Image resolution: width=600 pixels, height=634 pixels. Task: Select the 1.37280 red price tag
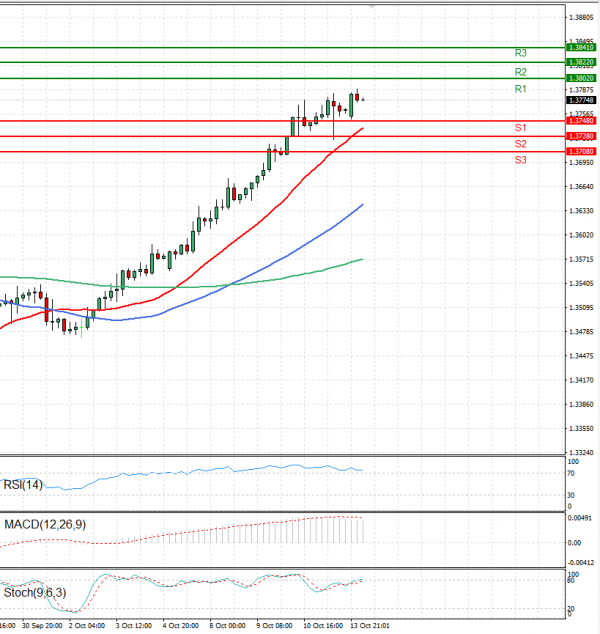581,137
